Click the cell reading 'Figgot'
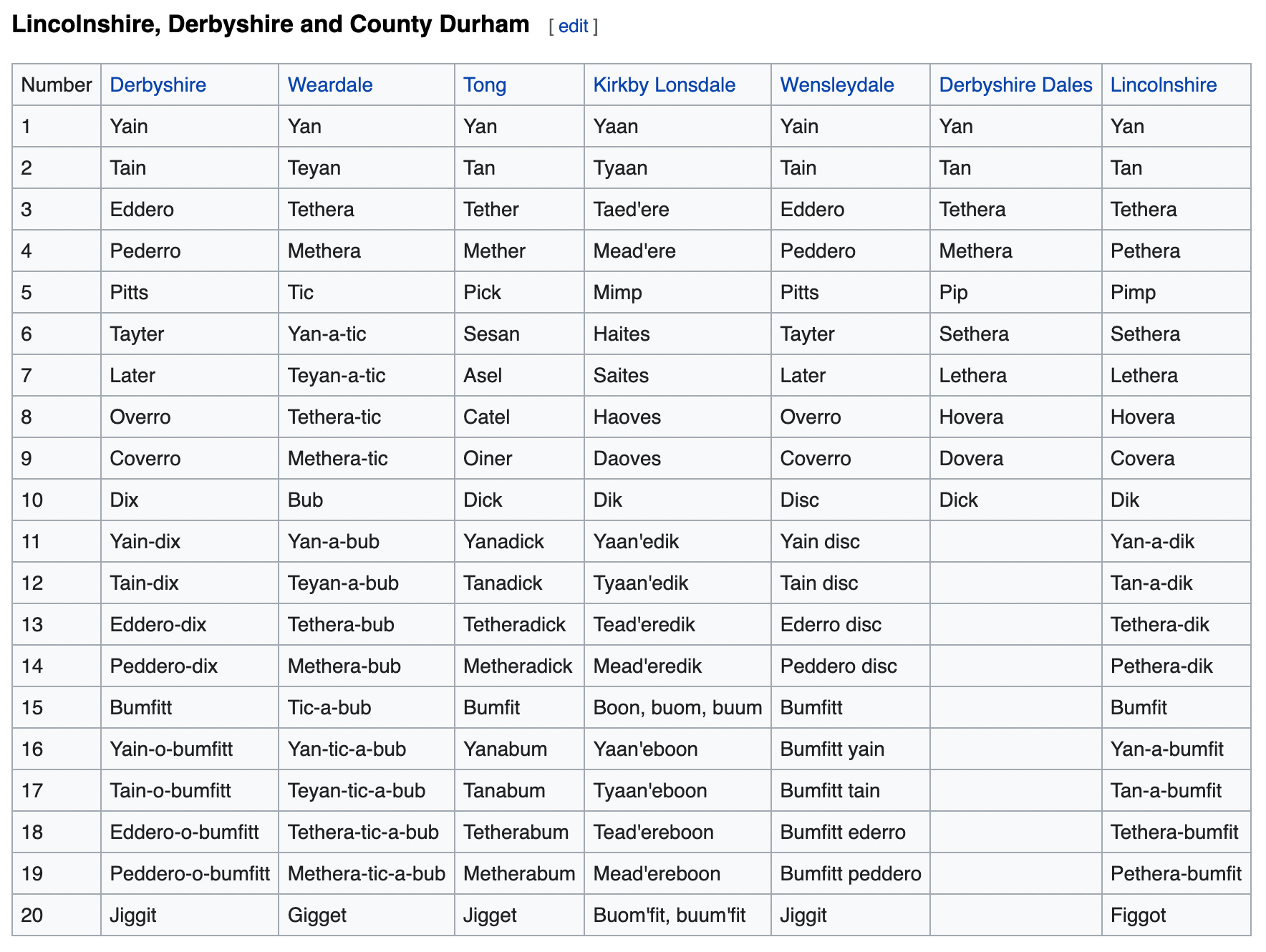 [x=1176, y=915]
